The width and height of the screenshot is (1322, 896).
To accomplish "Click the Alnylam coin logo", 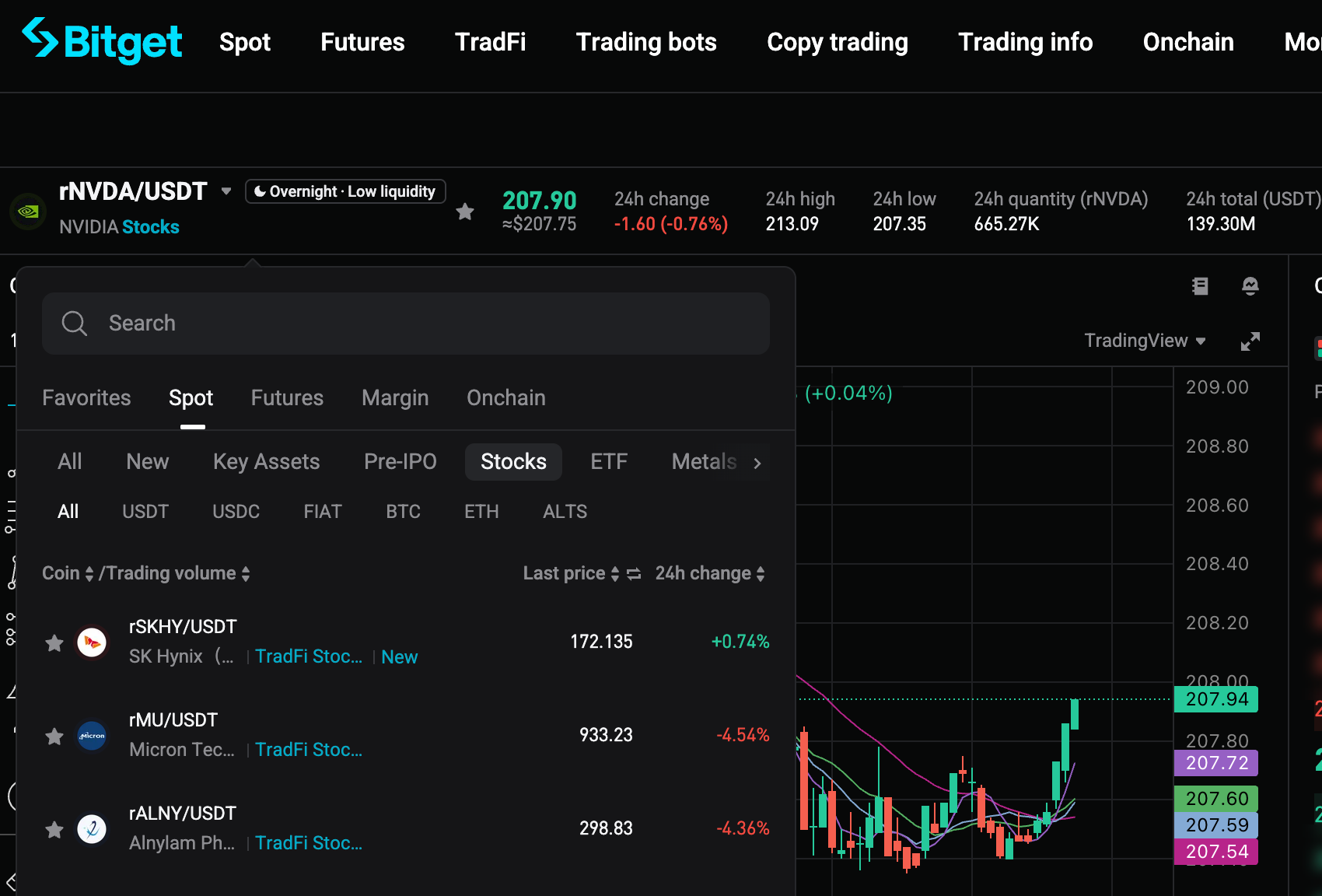I will (x=92, y=829).
